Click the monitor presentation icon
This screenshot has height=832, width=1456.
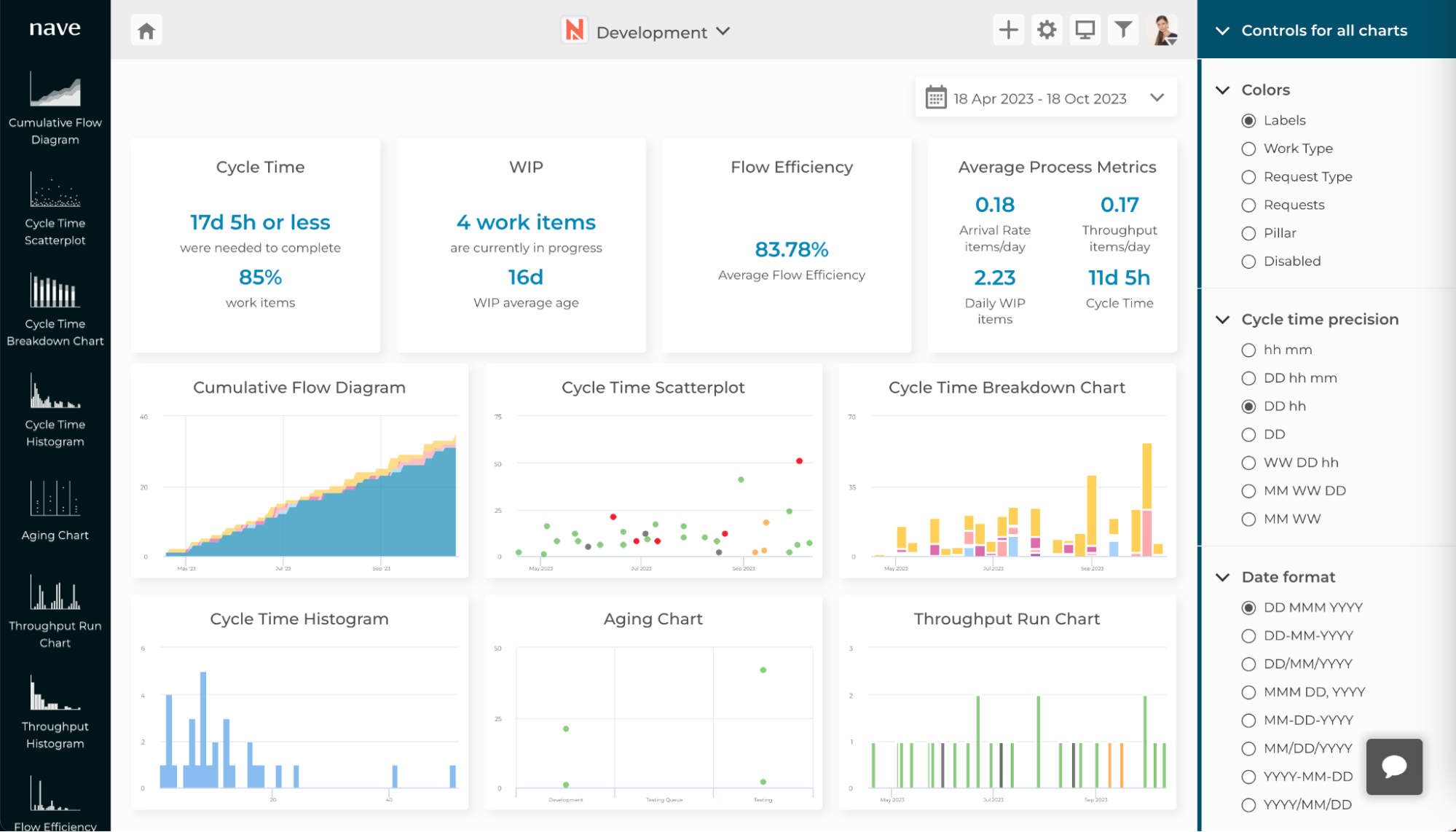[1085, 31]
